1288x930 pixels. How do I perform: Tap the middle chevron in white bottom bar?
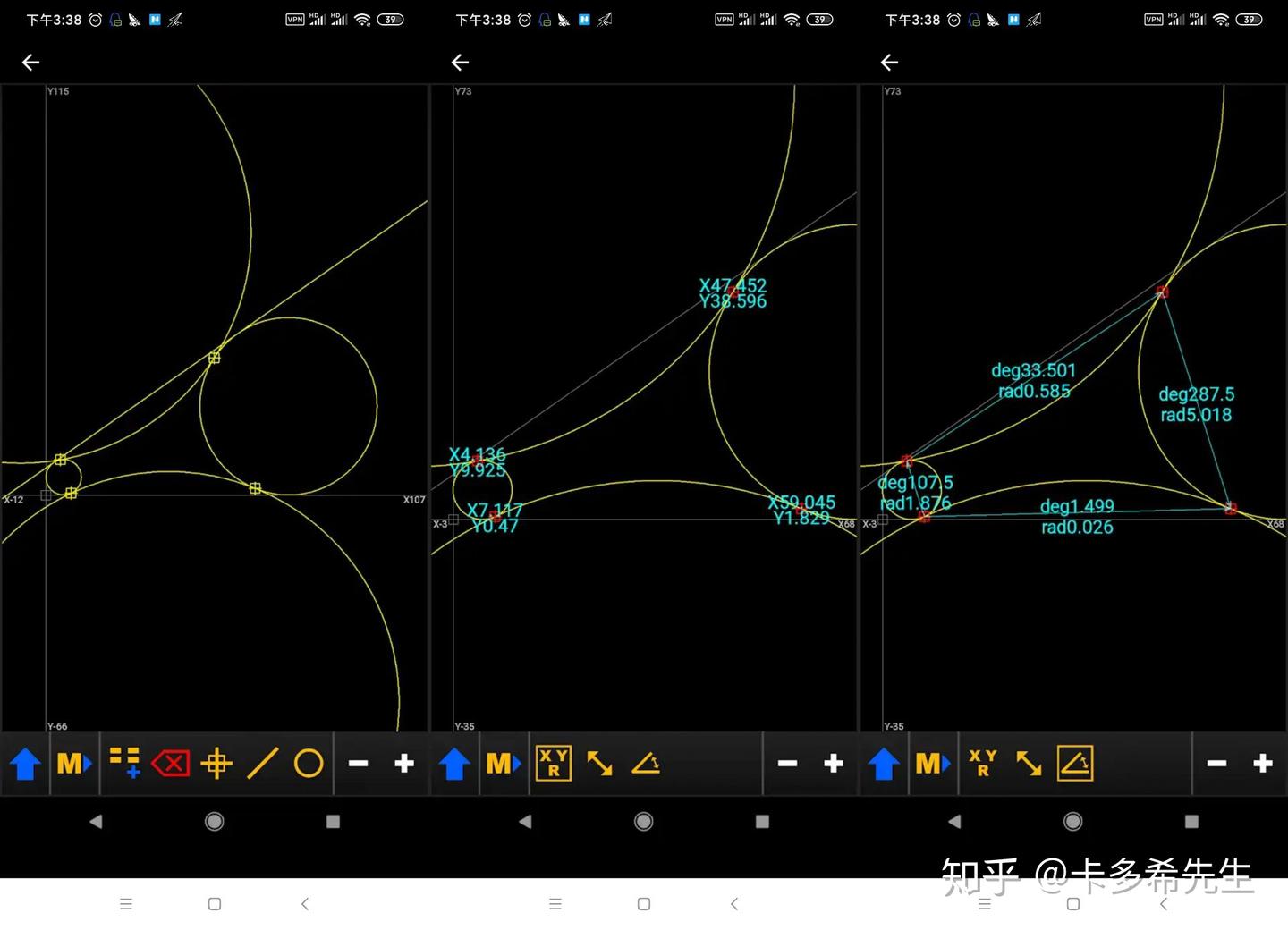tap(734, 904)
